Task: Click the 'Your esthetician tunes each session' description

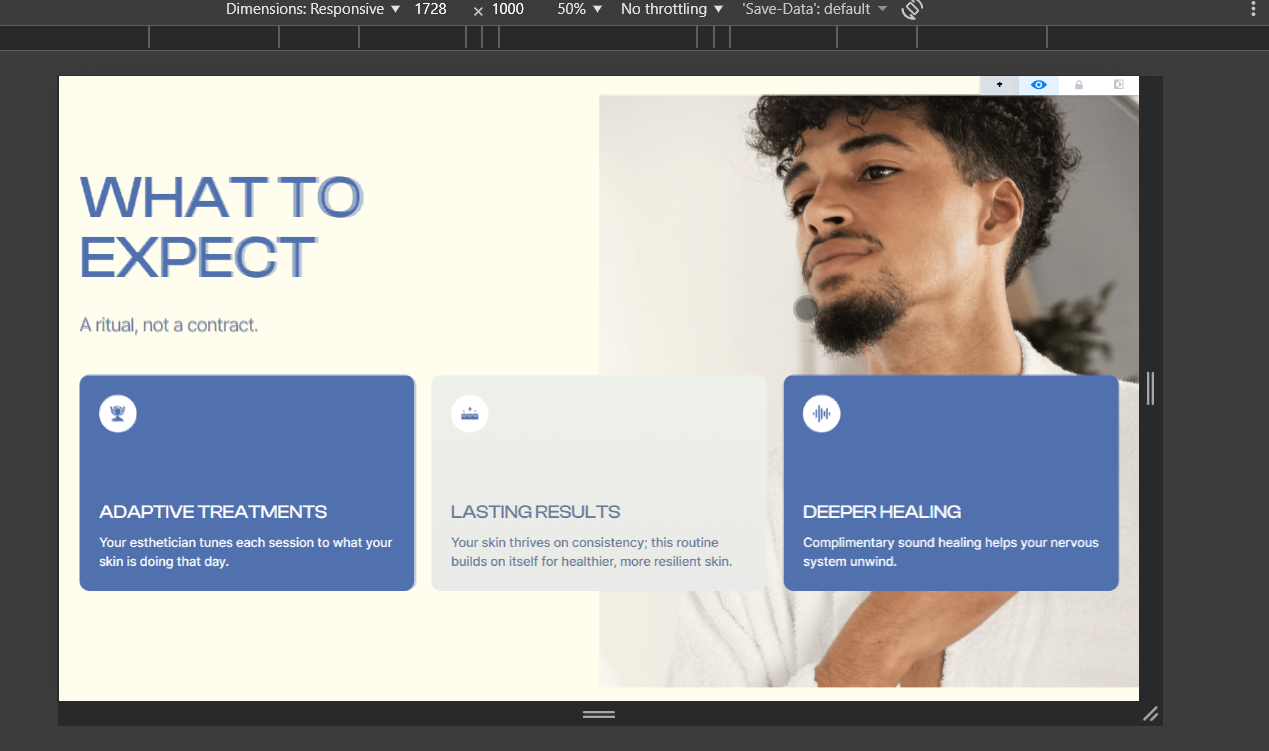Action: (x=246, y=552)
